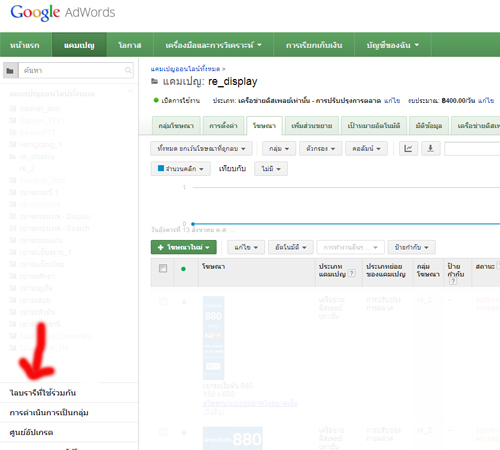Click the แคมเปญออนไลน์ทั้งหมด breadcrumb link
This screenshot has height=450, width=500.
click(185, 69)
